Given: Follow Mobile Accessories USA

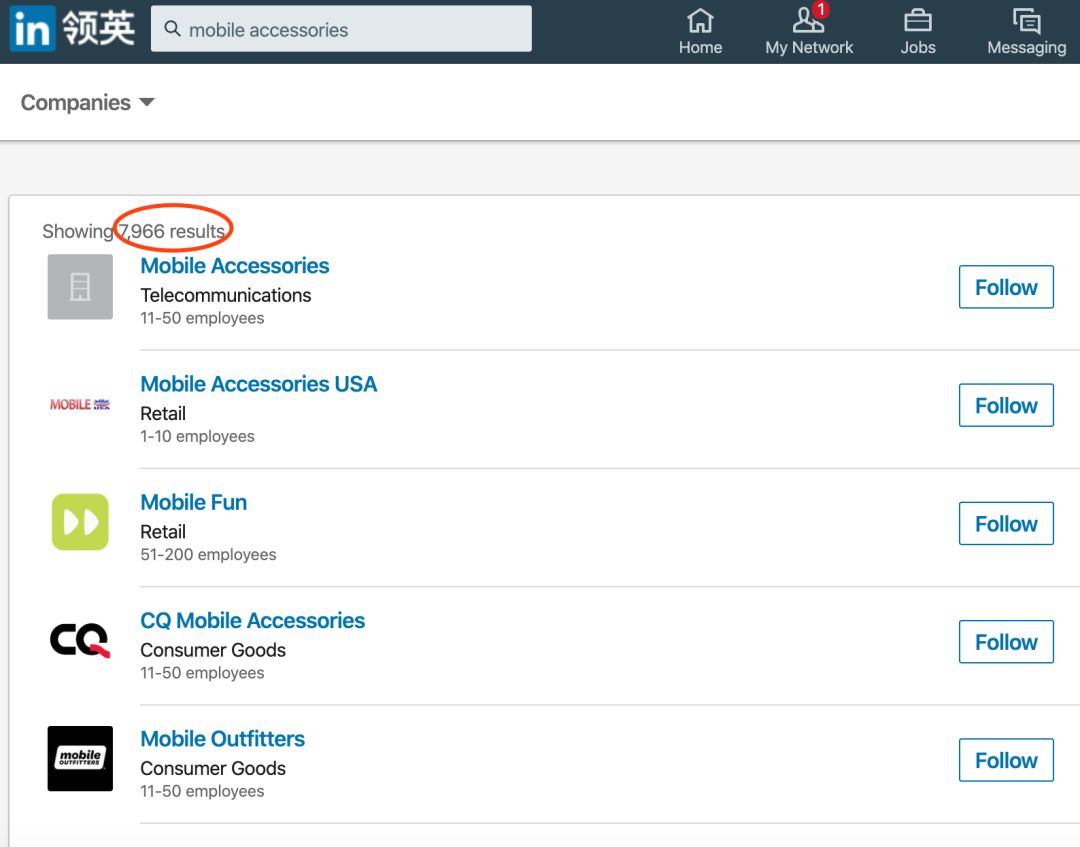Looking at the screenshot, I should (x=1005, y=406).
